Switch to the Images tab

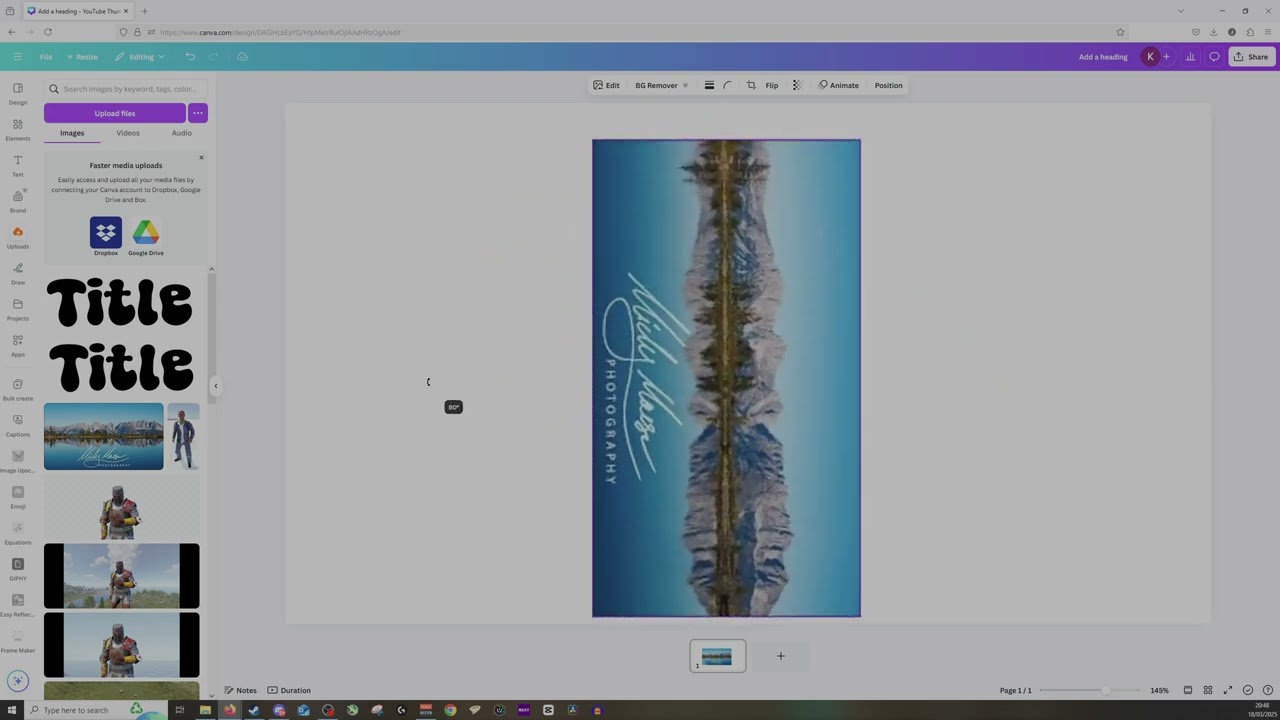click(72, 133)
